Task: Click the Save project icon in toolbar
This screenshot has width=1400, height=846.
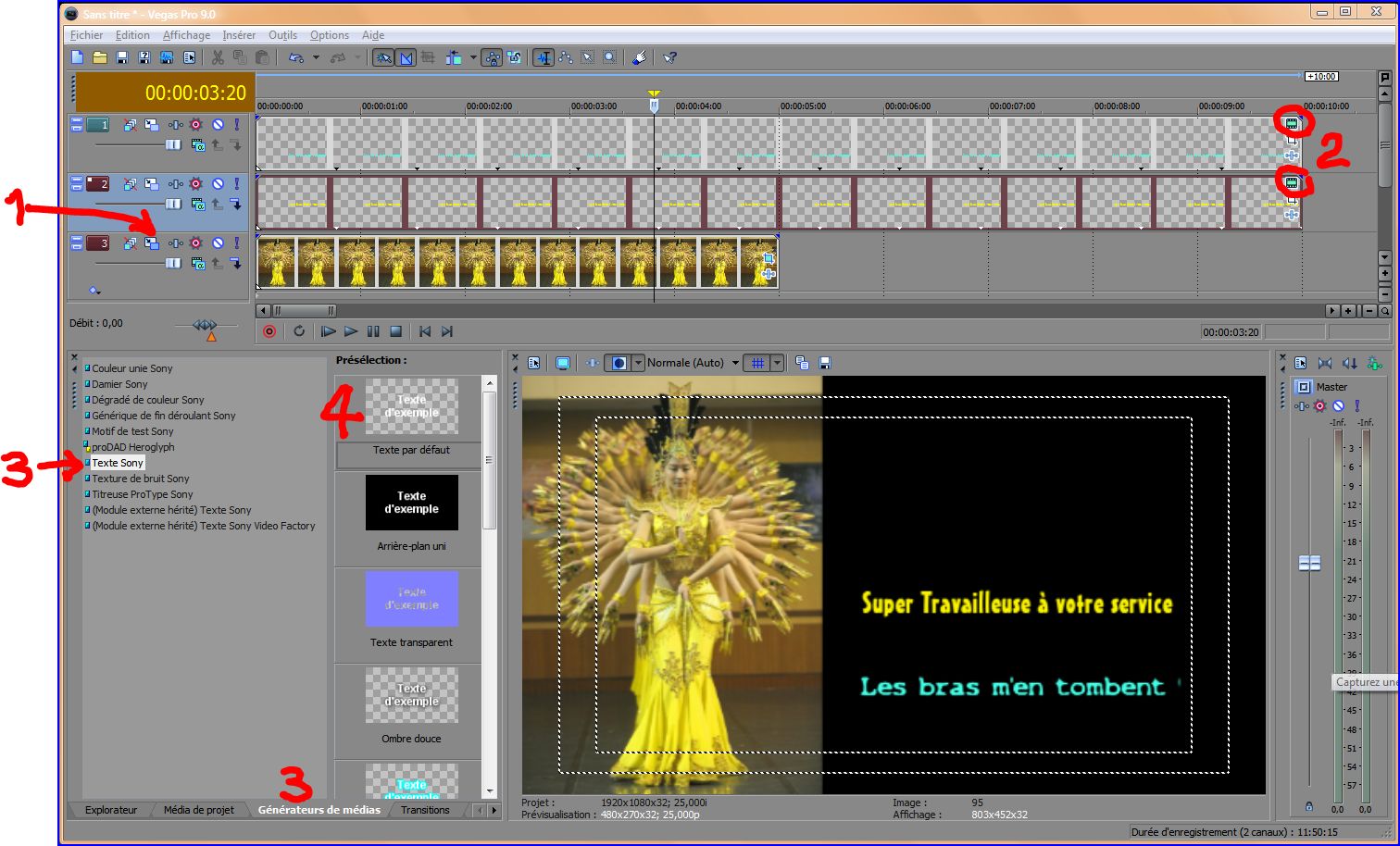Action: (x=121, y=57)
